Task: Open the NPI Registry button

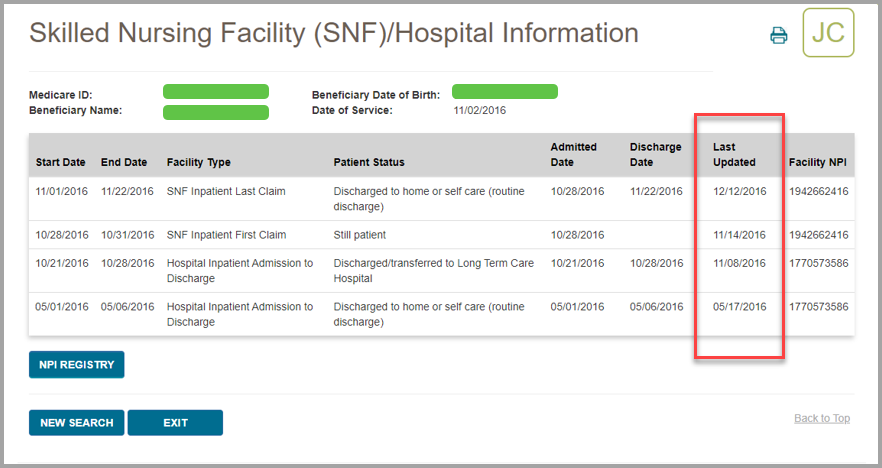Action: (76, 365)
